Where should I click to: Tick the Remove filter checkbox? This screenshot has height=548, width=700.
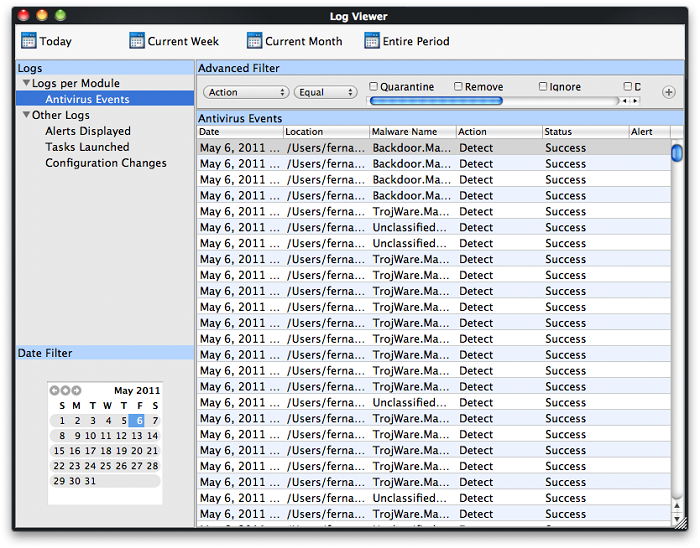459,87
